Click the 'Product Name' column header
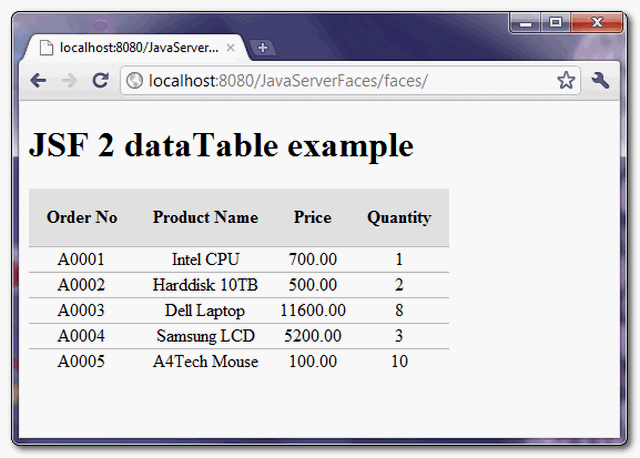Viewport: 640px width, 458px height. coord(205,217)
